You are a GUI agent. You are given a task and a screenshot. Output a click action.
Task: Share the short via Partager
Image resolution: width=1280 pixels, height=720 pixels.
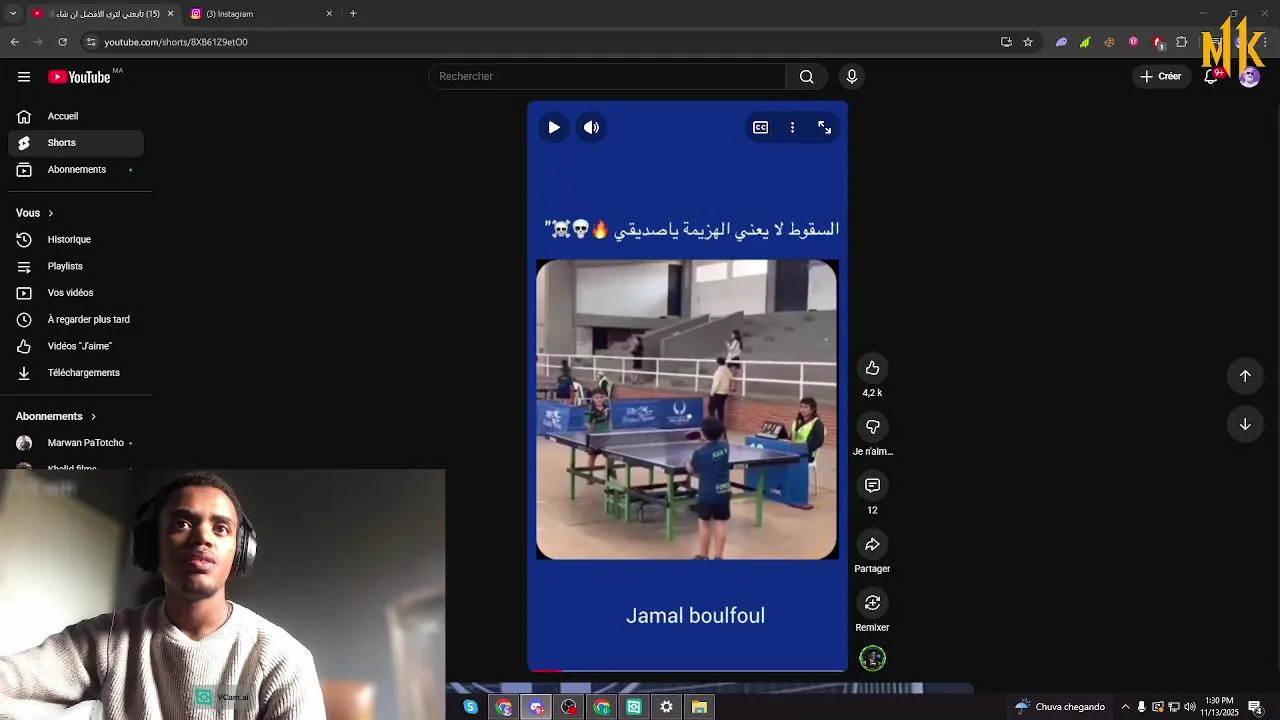872,544
